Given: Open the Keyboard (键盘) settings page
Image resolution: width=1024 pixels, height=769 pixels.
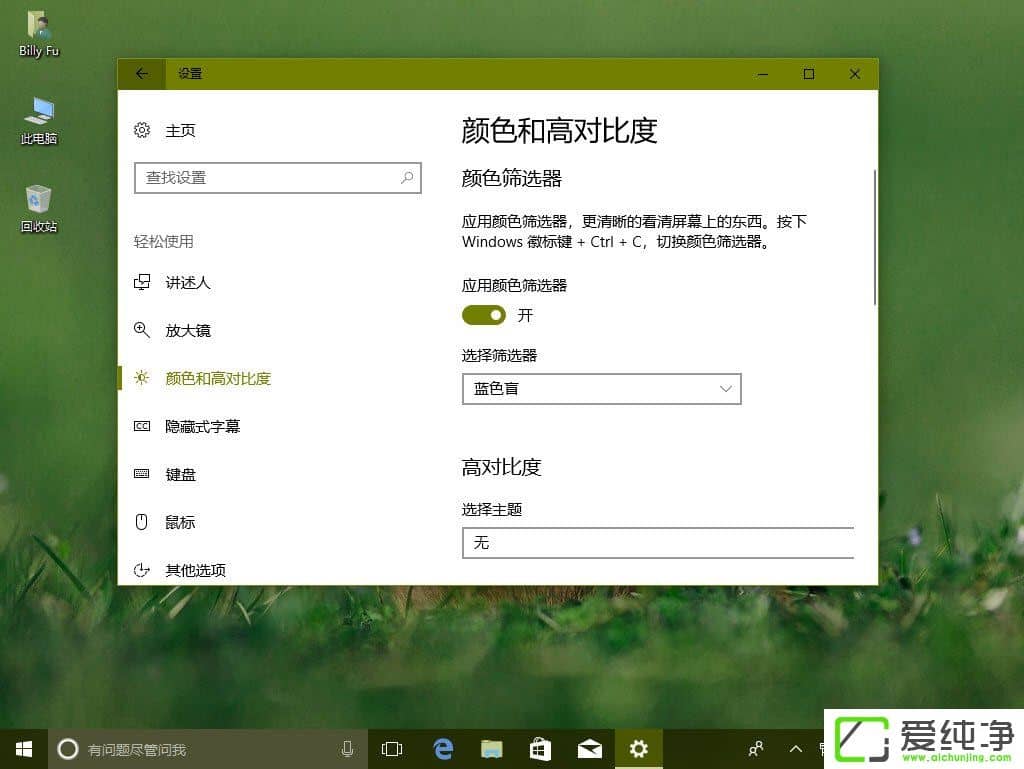Looking at the screenshot, I should [x=181, y=474].
